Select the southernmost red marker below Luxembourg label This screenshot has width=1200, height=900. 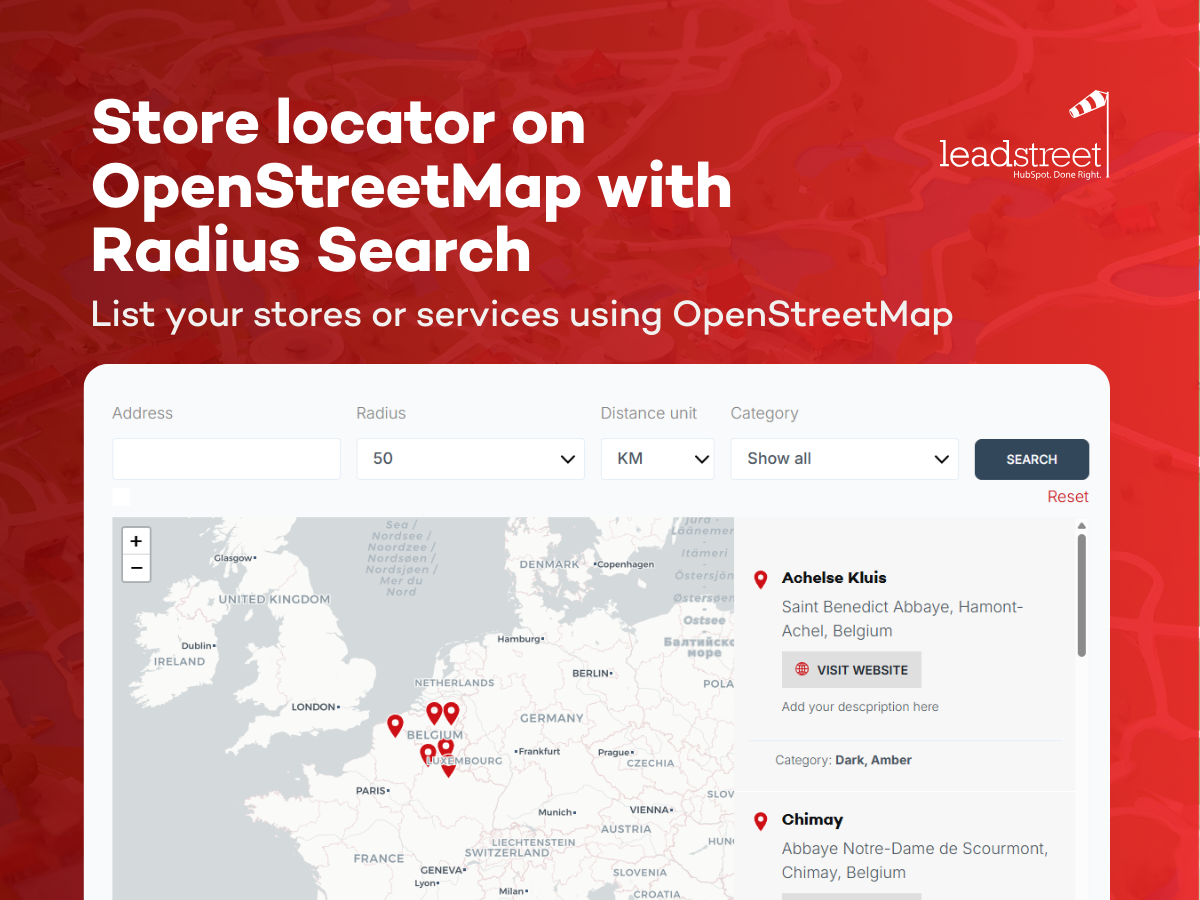coord(448,768)
